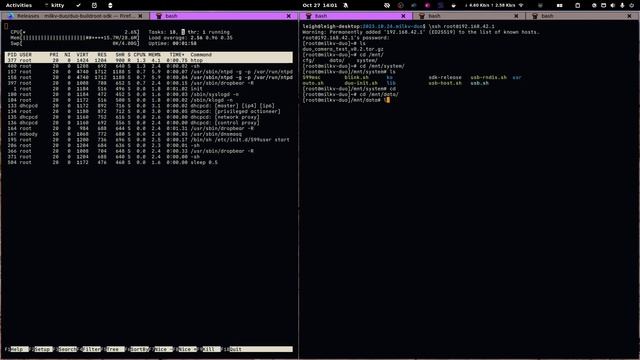Close the highlighted bash tab in right window

coord(403,16)
